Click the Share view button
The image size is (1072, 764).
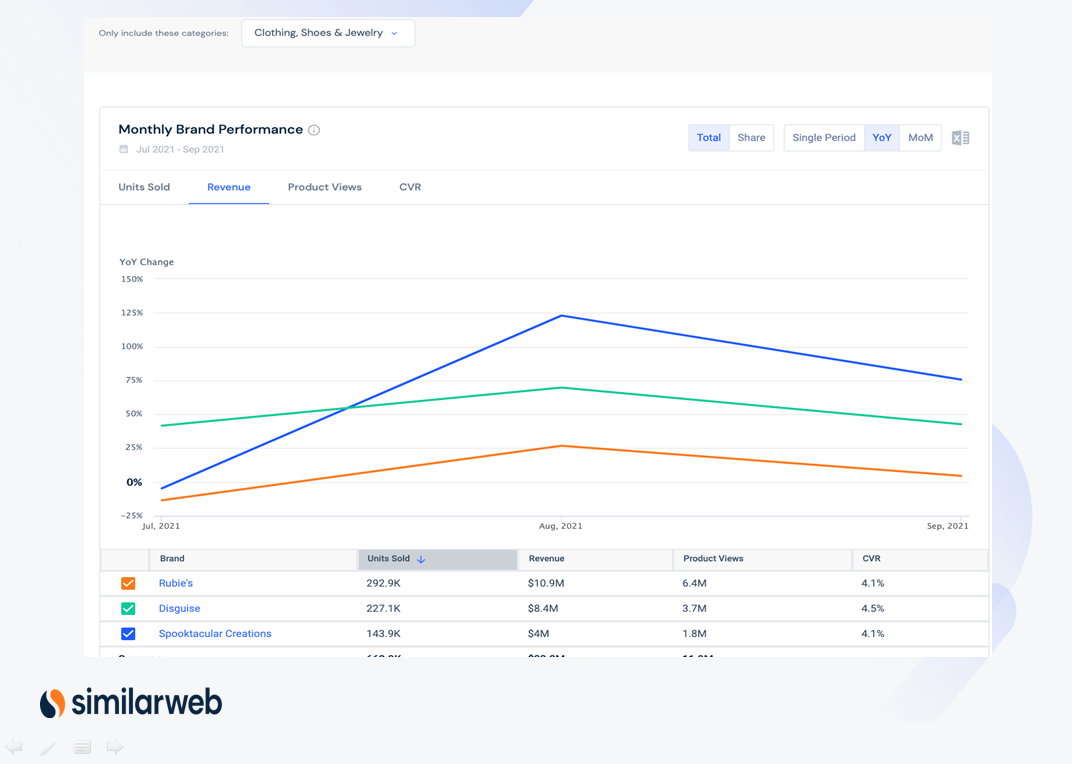(x=751, y=137)
